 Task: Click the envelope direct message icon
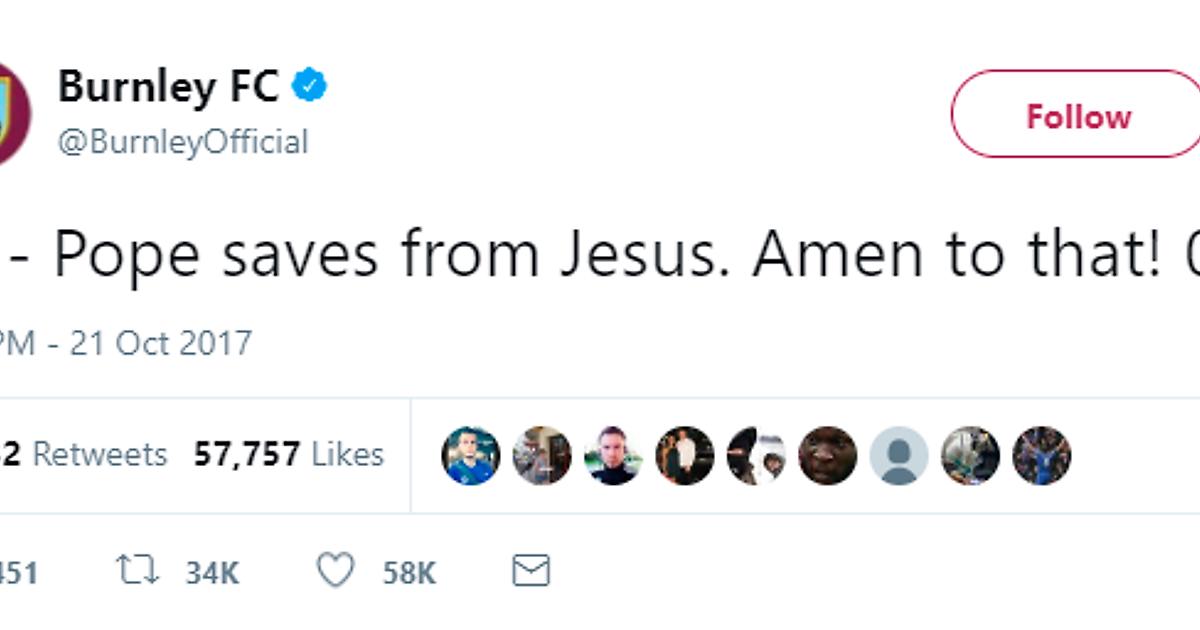(x=530, y=571)
